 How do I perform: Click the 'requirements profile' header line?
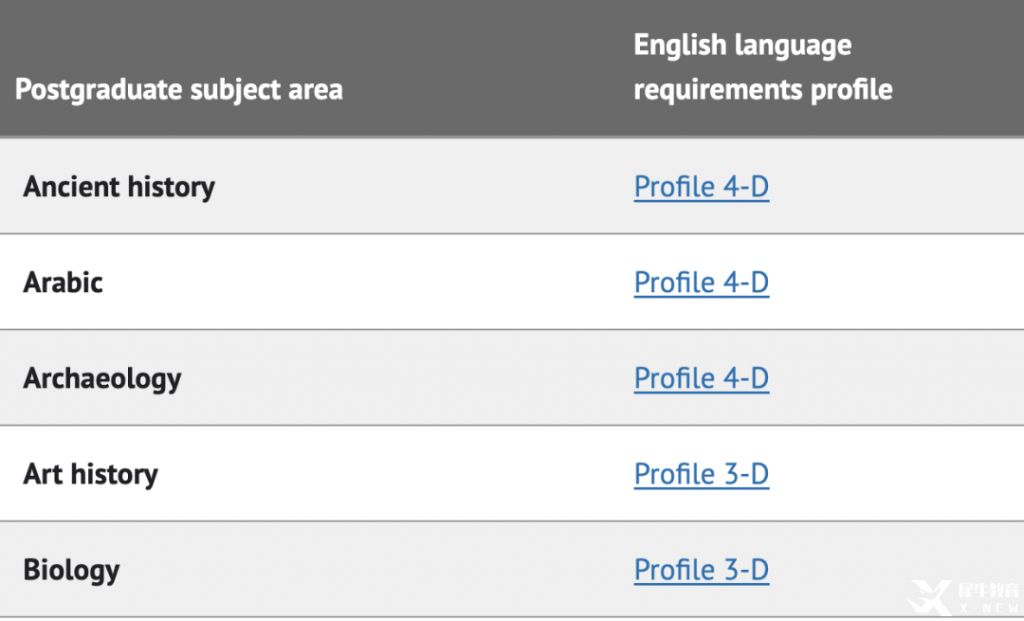(763, 89)
